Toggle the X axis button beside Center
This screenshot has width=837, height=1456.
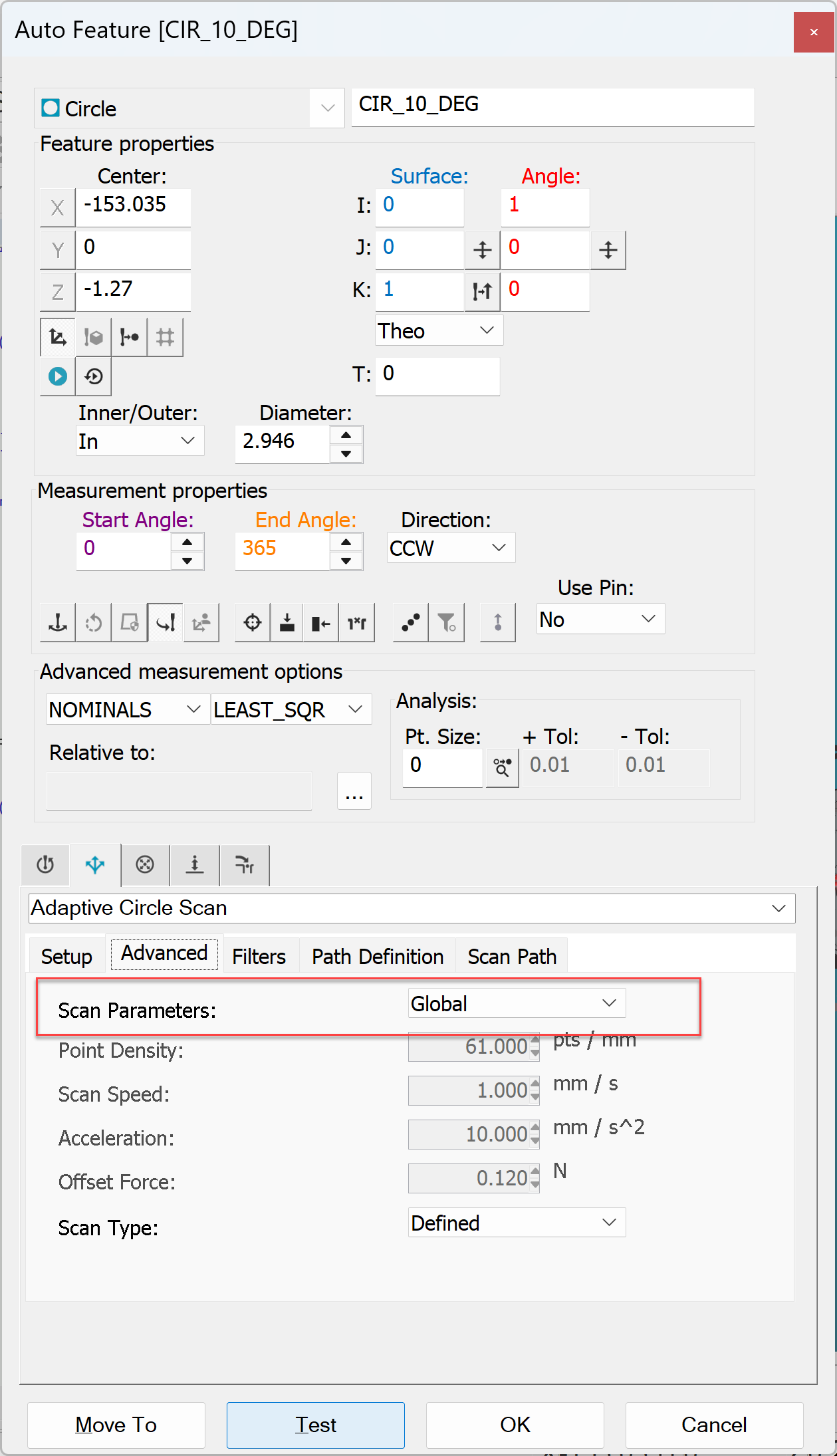[58, 207]
